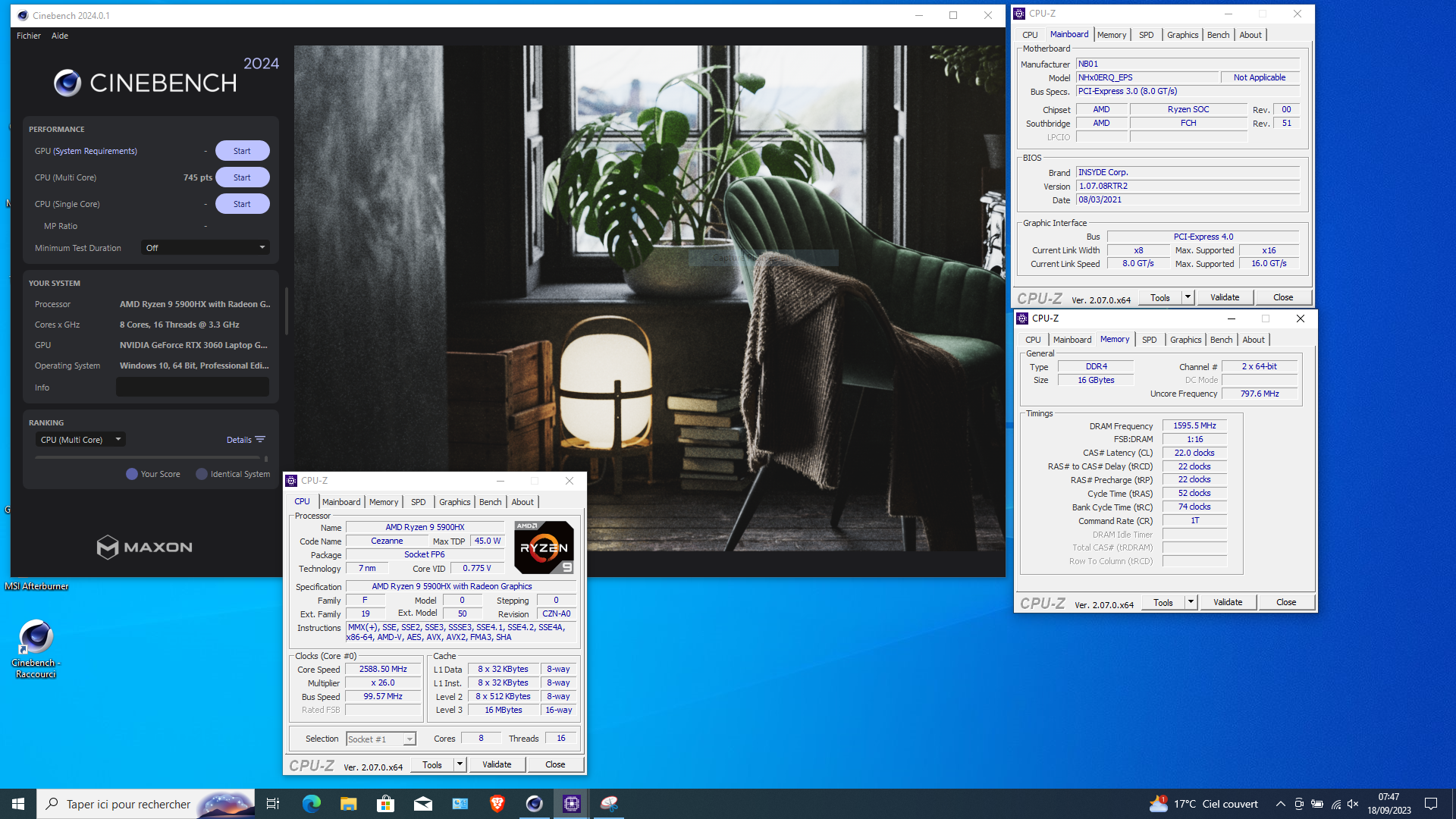The height and width of the screenshot is (819, 1456).
Task: Open the Aide menu in Cinebench
Action: pos(60,36)
